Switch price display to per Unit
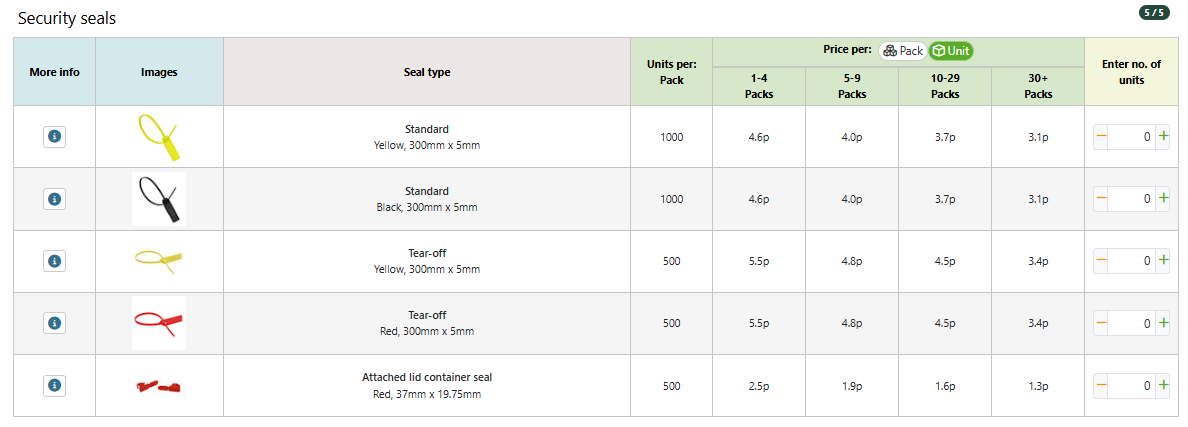Image resolution: width=1188 pixels, height=427 pixels. click(951, 51)
